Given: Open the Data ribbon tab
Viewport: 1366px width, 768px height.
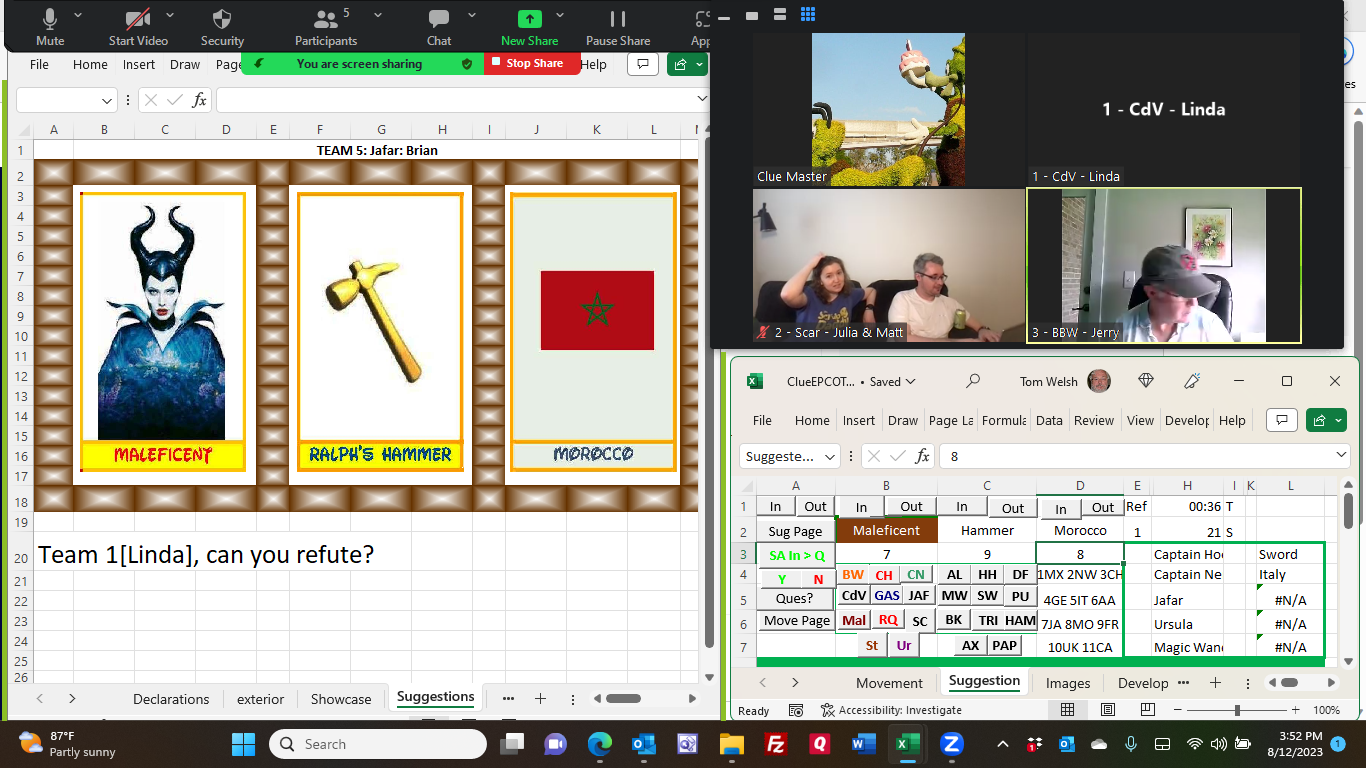Looking at the screenshot, I should pyautogui.click(x=1049, y=420).
